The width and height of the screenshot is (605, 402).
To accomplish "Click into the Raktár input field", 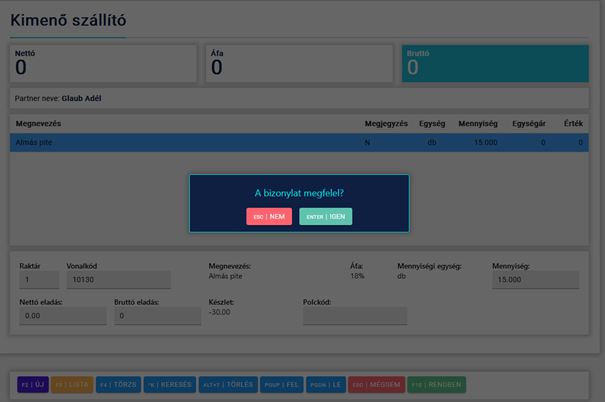I will point(38,280).
